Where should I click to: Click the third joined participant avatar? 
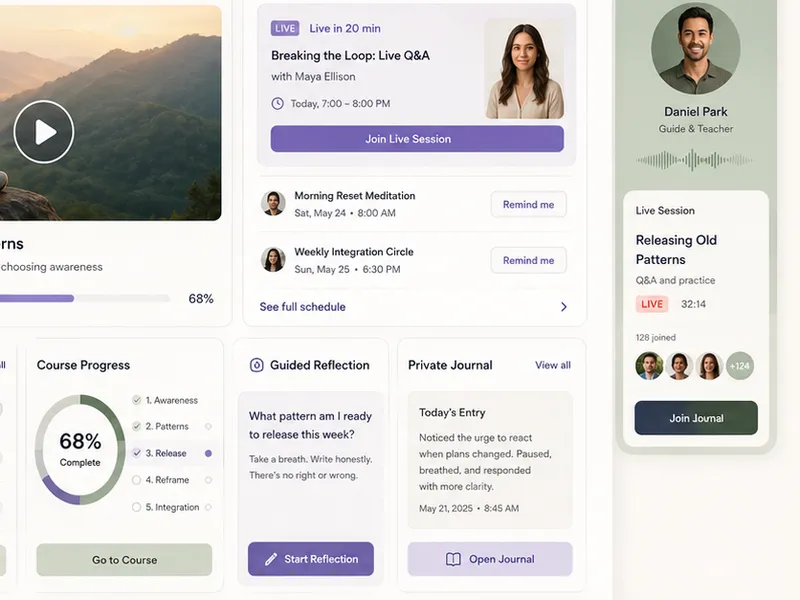coord(709,366)
